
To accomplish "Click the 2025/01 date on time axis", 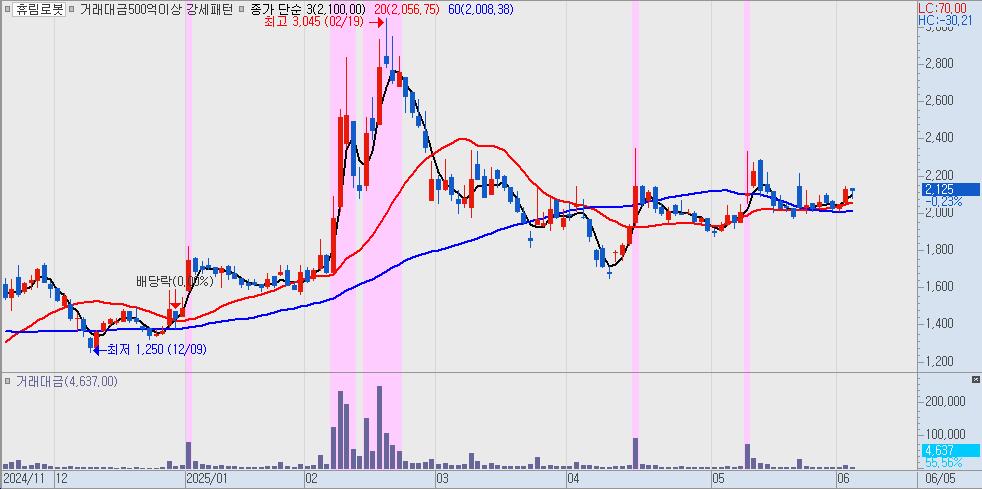I will pyautogui.click(x=207, y=478).
